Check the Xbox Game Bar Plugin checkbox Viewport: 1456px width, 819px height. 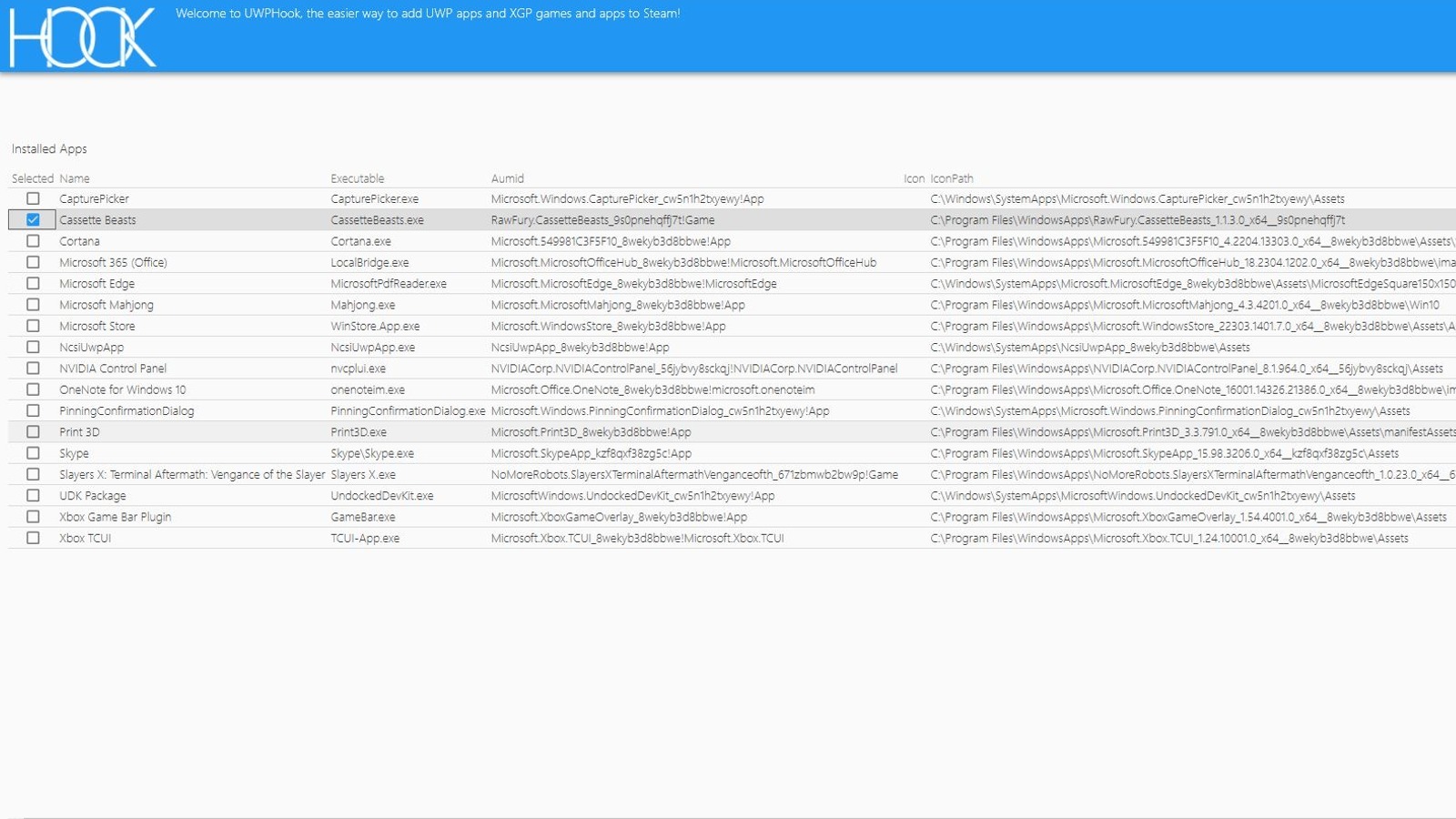point(33,517)
